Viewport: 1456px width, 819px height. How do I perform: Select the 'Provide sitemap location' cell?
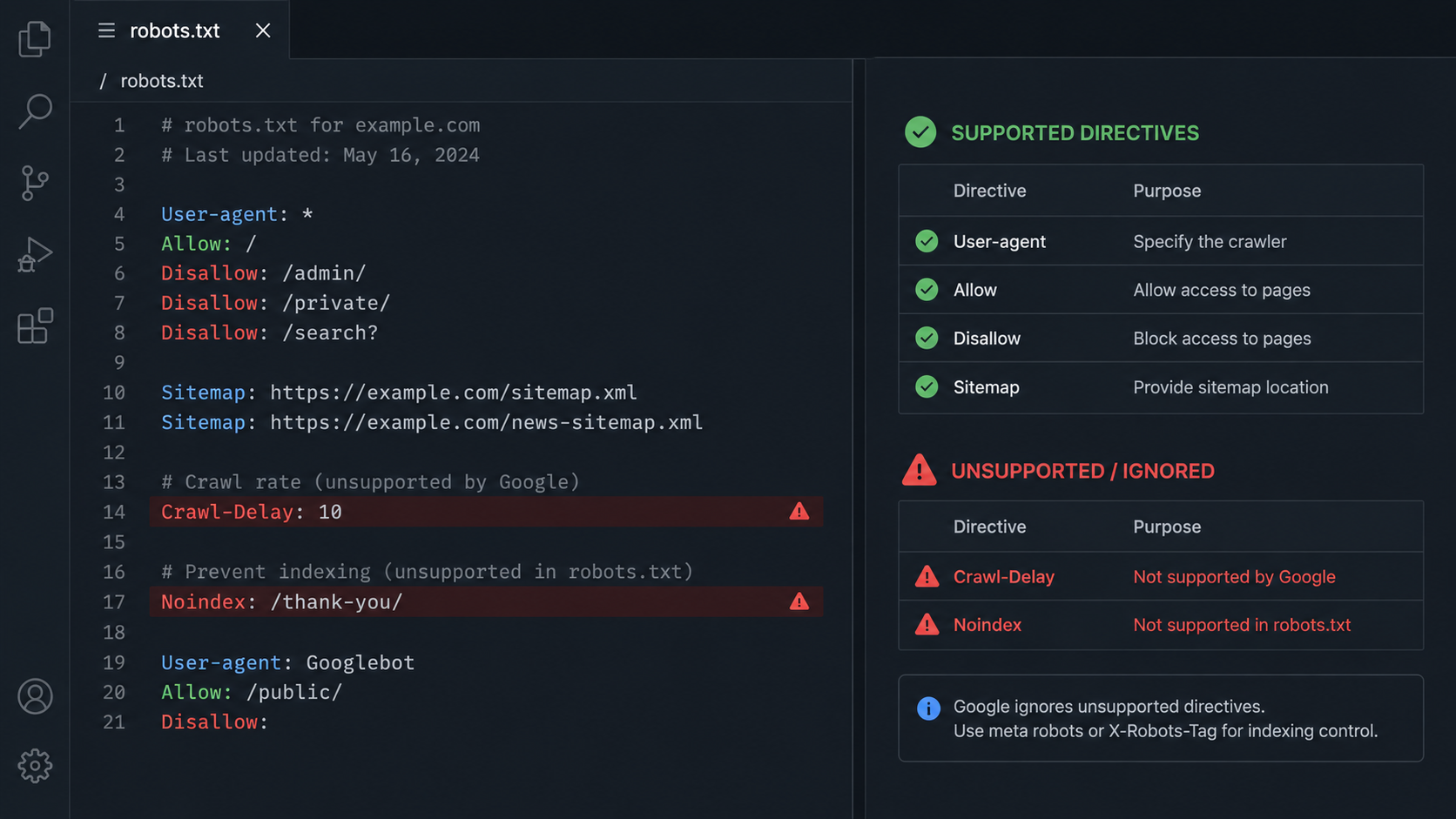[1230, 387]
